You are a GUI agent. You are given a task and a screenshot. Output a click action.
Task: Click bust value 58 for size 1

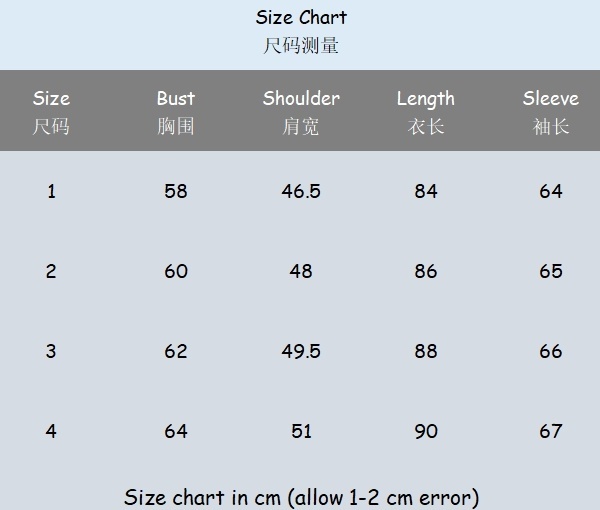pos(176,191)
